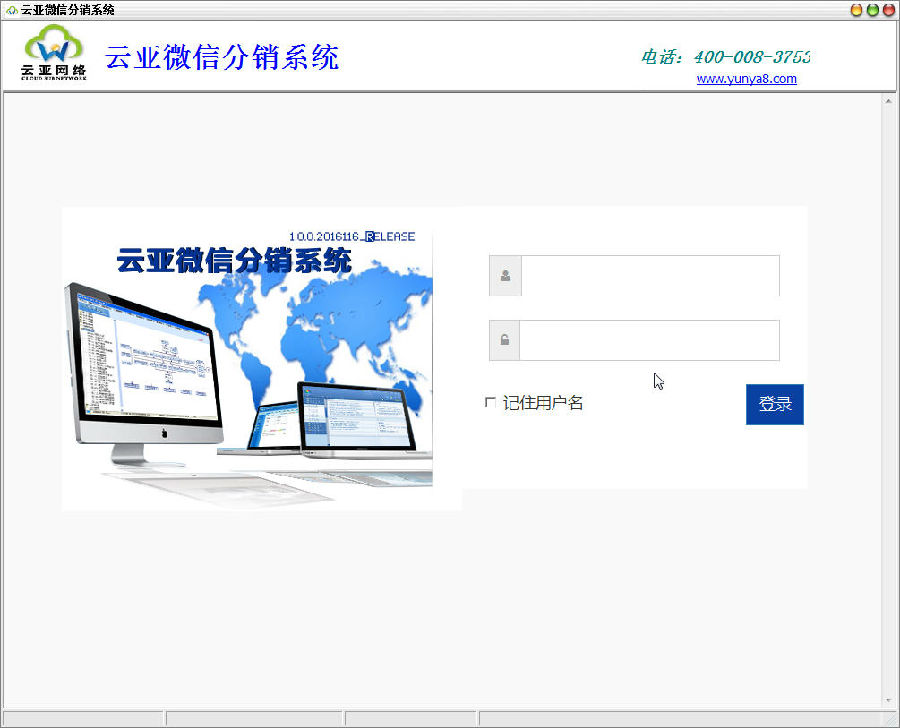Enable the 记住用户名 checkbox
The width and height of the screenshot is (900, 728).
(490, 402)
